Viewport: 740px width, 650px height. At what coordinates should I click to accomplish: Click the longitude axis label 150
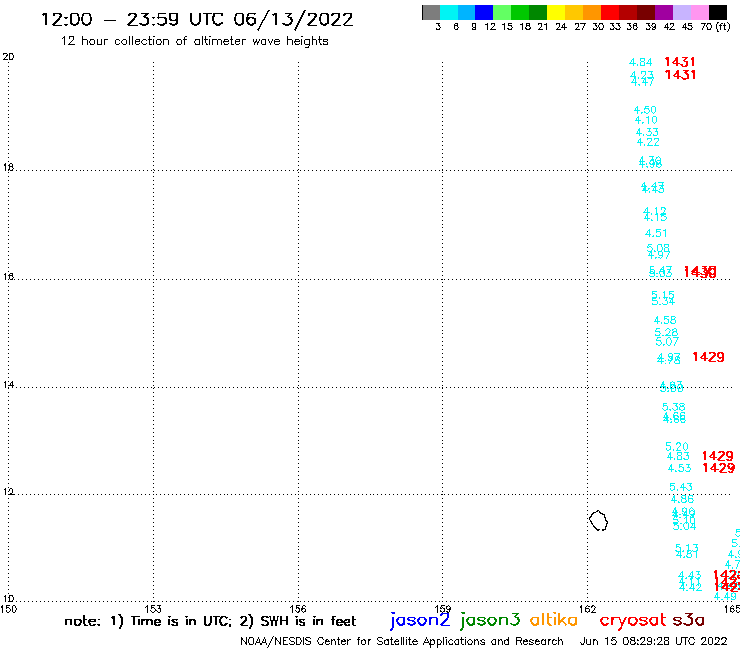click(x=8, y=609)
